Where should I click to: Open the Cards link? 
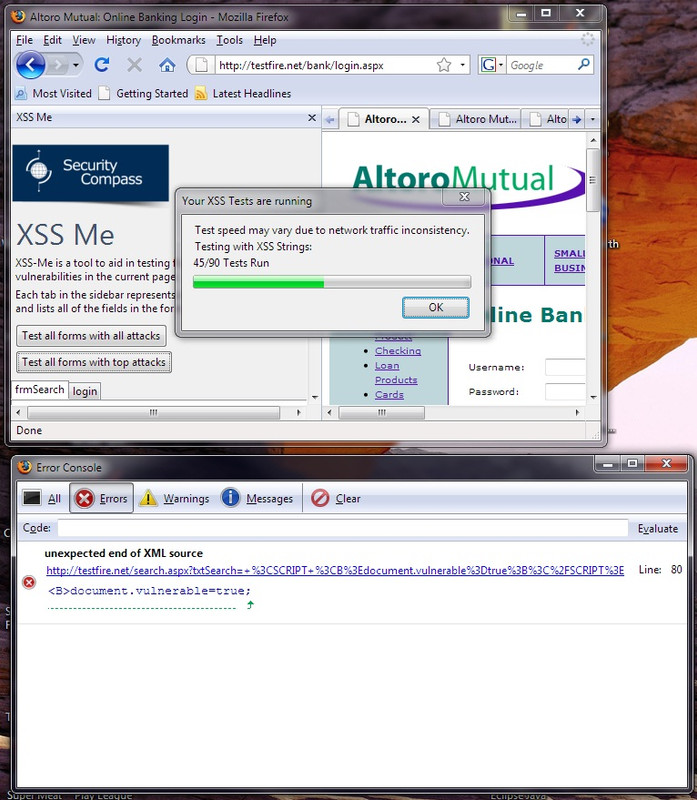click(x=389, y=395)
